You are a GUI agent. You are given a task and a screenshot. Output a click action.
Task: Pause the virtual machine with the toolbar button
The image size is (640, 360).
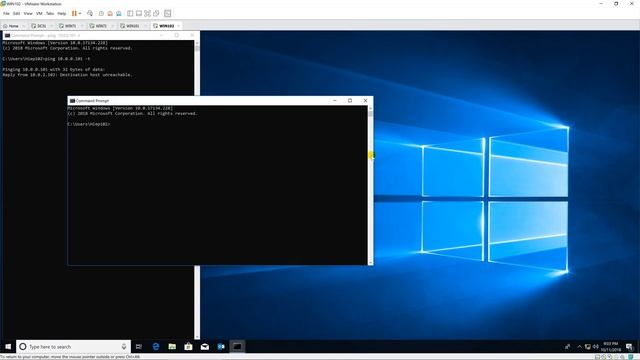coord(74,13)
